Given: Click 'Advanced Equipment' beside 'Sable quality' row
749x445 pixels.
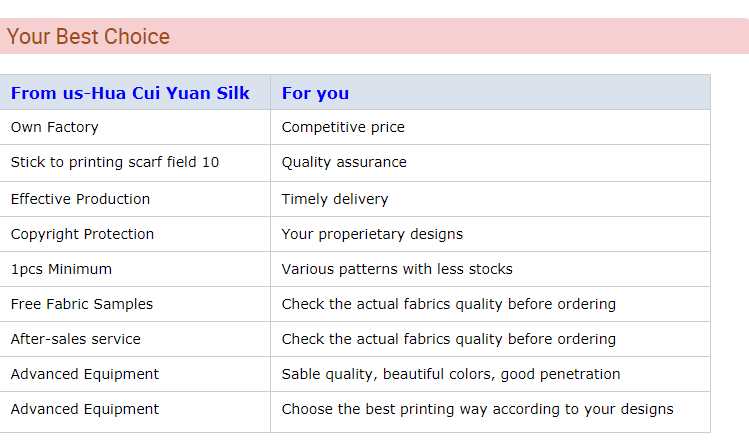Looking at the screenshot, I should click(85, 374).
